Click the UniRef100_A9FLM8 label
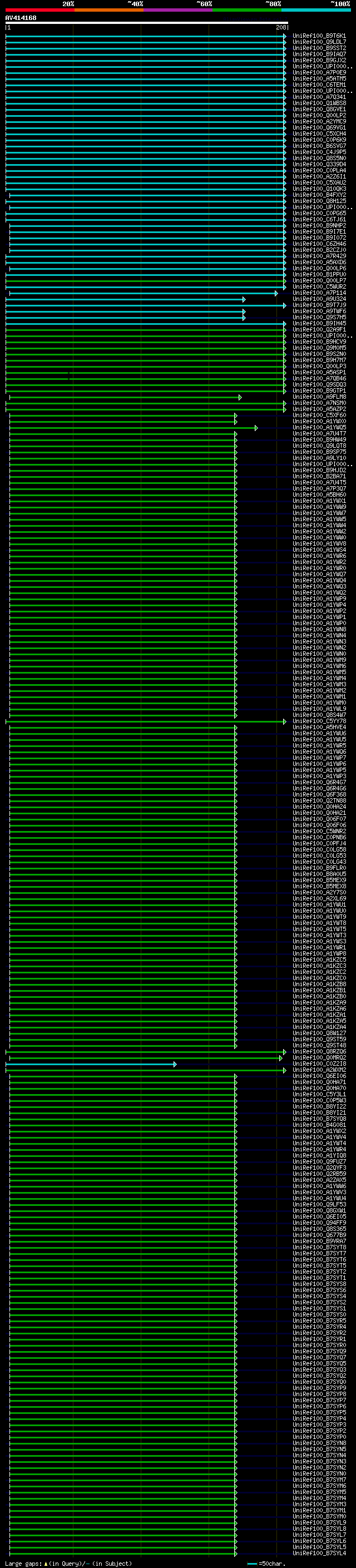The height and width of the screenshot is (1568, 356). point(319,397)
